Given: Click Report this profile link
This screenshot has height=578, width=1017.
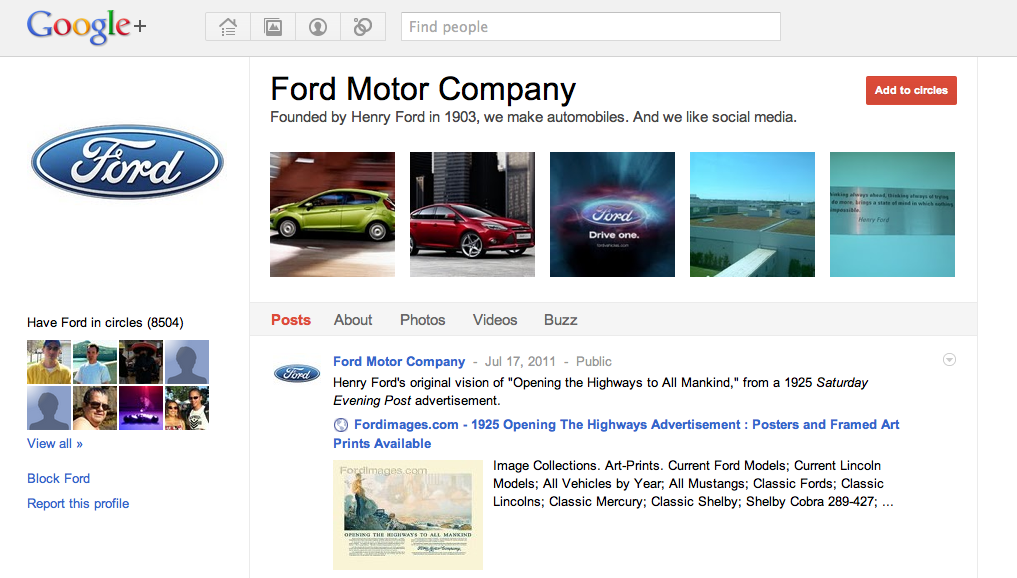Looking at the screenshot, I should [x=78, y=503].
